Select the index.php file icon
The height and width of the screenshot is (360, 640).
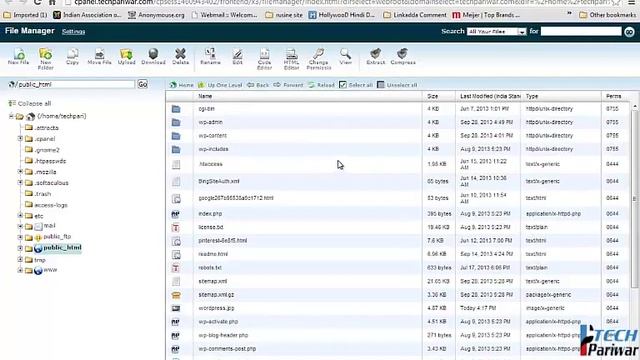tap(176, 214)
